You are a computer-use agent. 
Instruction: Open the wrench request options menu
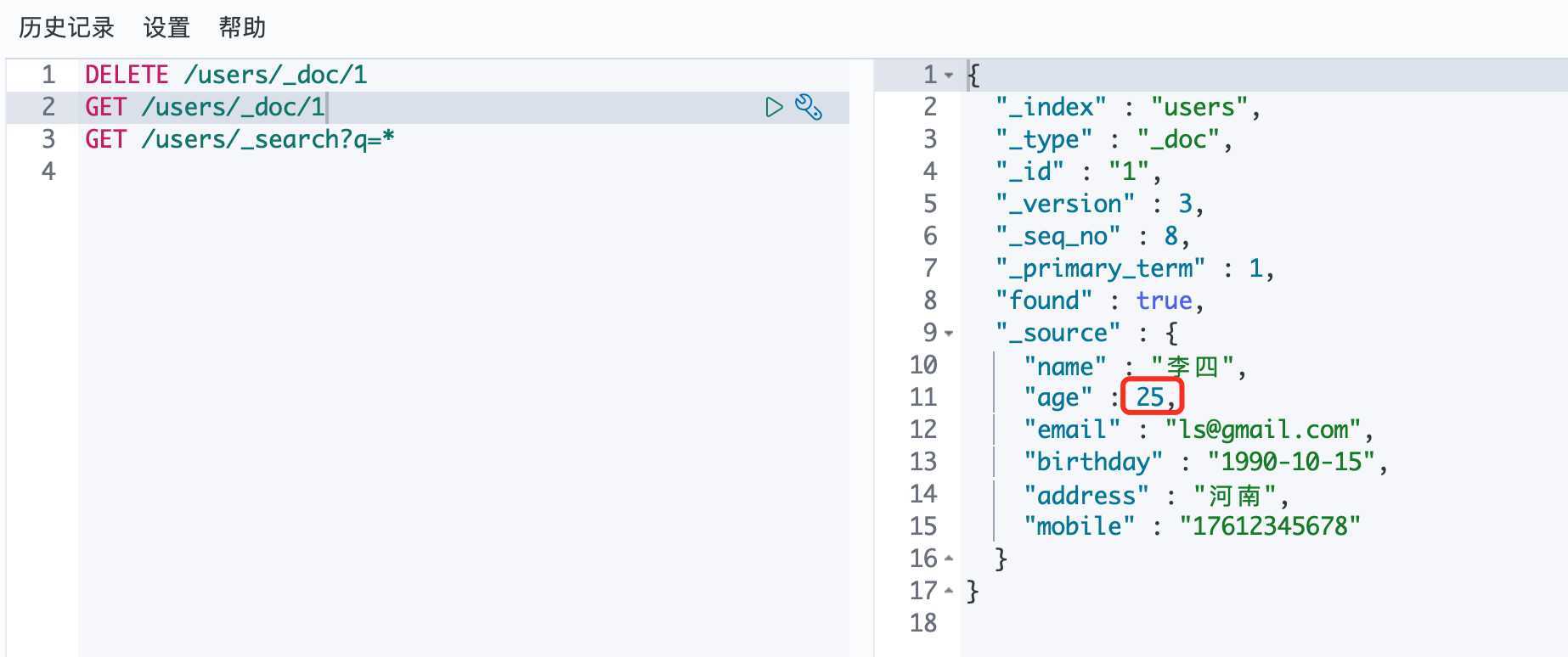(x=809, y=107)
